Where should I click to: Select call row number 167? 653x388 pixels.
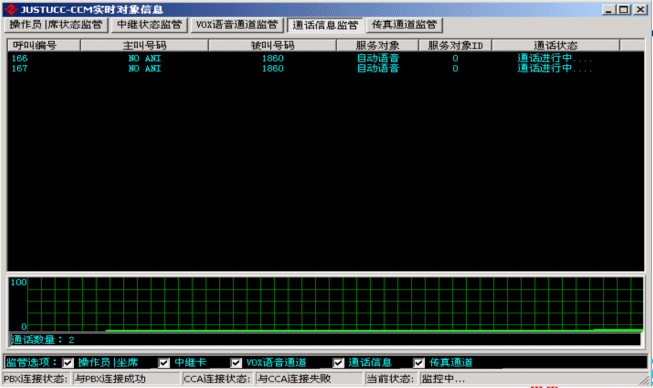(x=326, y=69)
